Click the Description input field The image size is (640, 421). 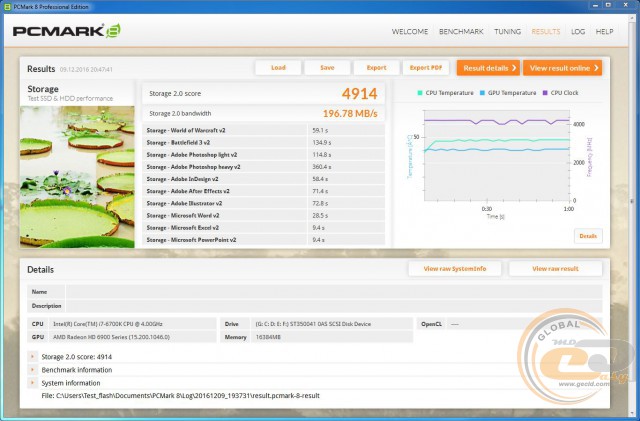pos(333,305)
